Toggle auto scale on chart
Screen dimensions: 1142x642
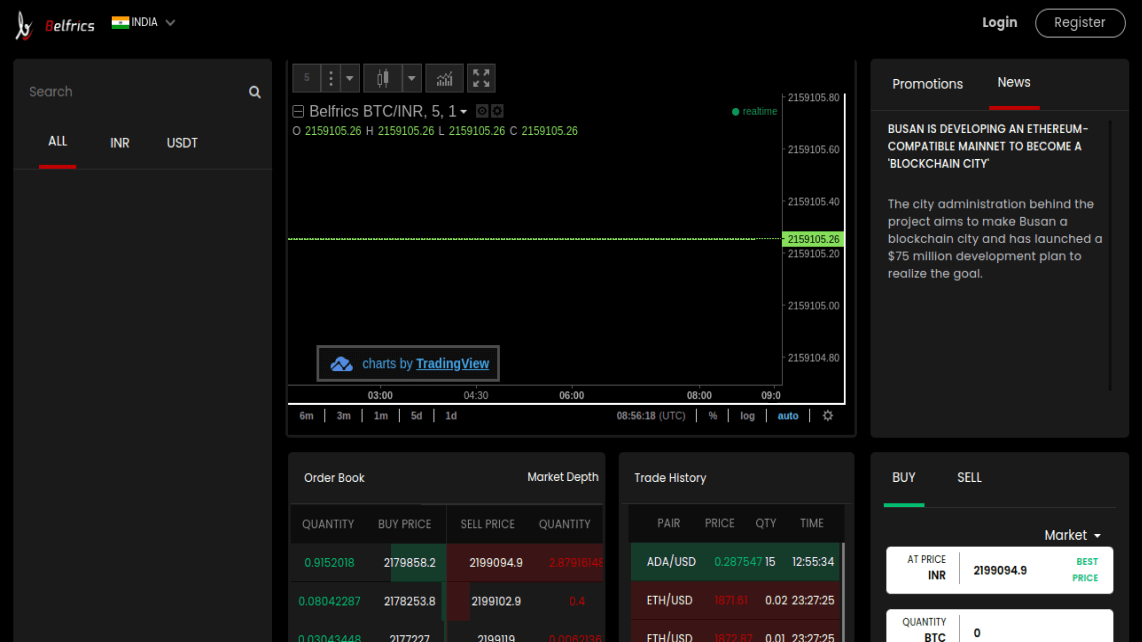click(788, 415)
